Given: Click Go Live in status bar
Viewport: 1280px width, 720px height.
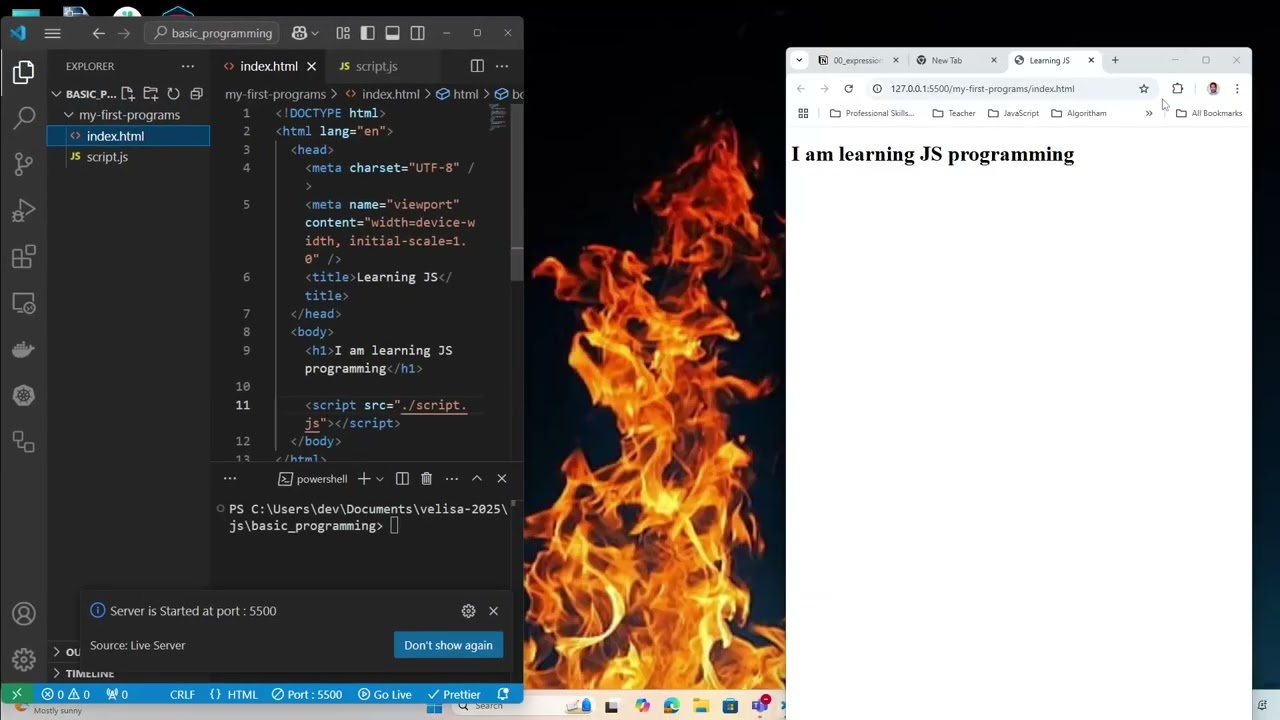Looking at the screenshot, I should pos(384,694).
